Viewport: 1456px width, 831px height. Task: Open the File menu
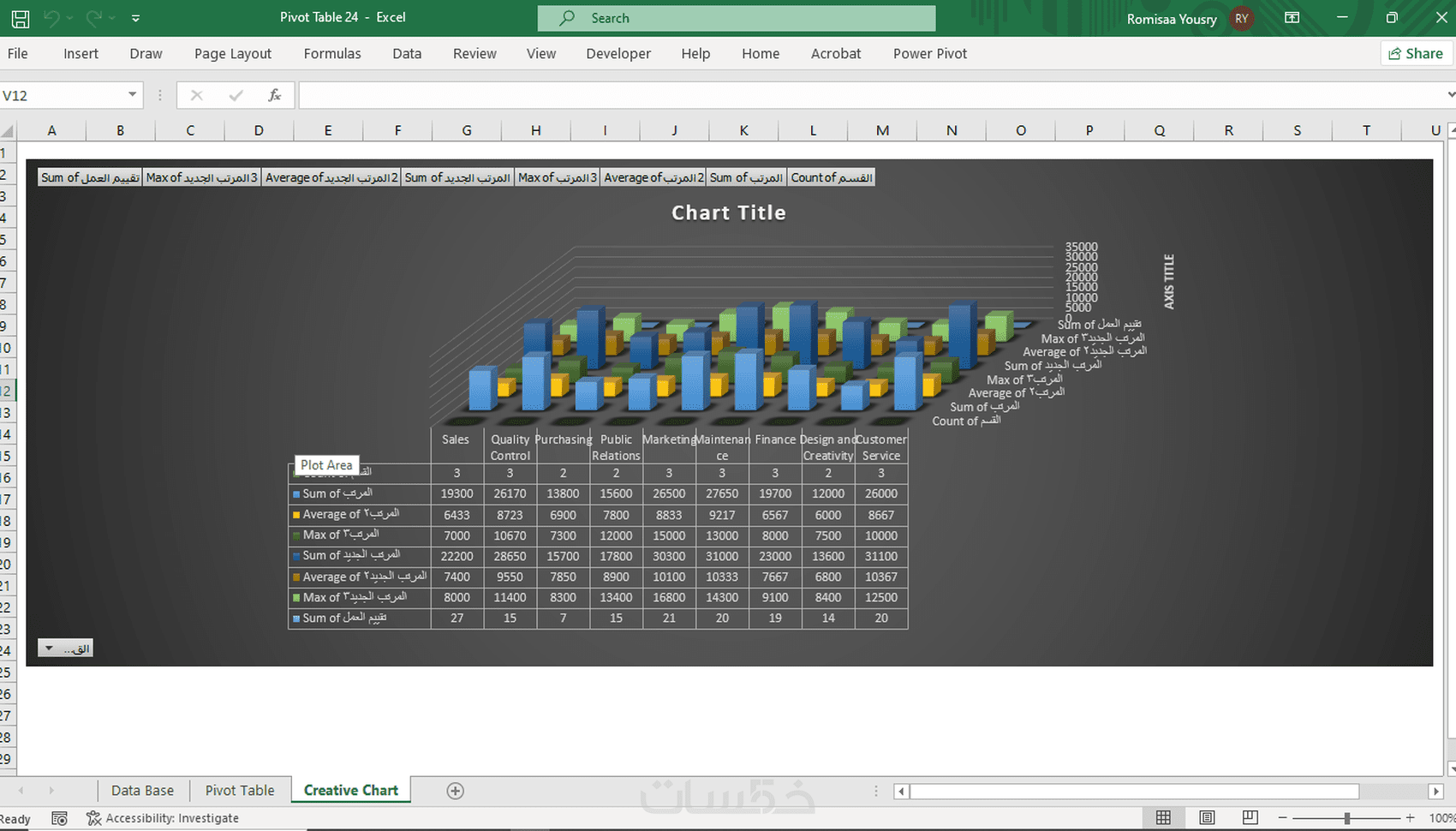click(x=17, y=53)
